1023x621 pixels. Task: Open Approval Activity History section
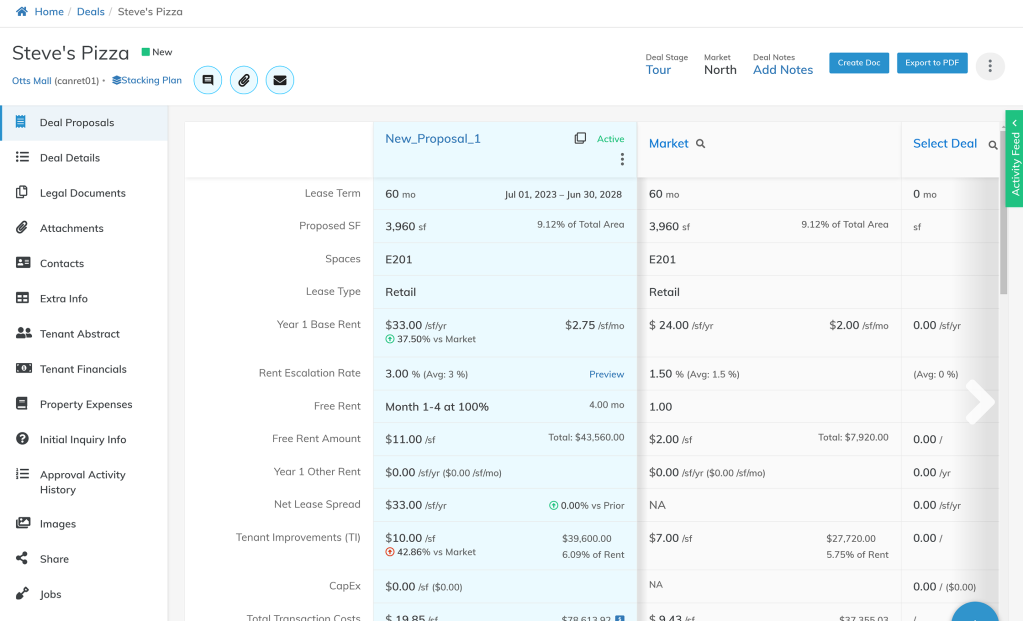pos(82,482)
